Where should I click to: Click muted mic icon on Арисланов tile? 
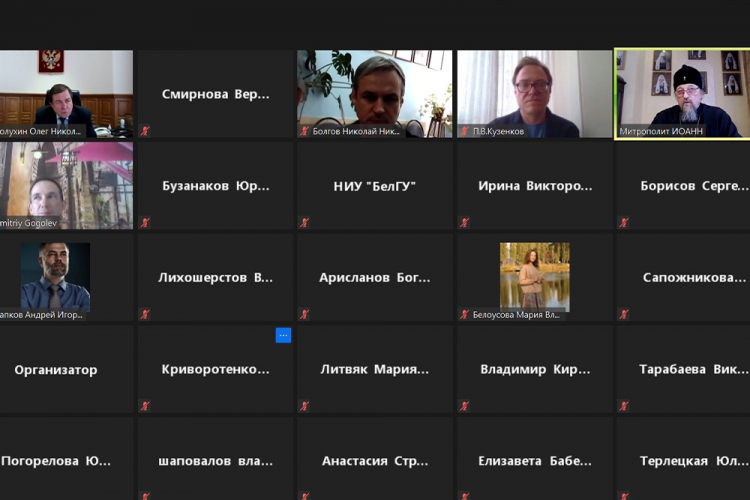(x=304, y=314)
